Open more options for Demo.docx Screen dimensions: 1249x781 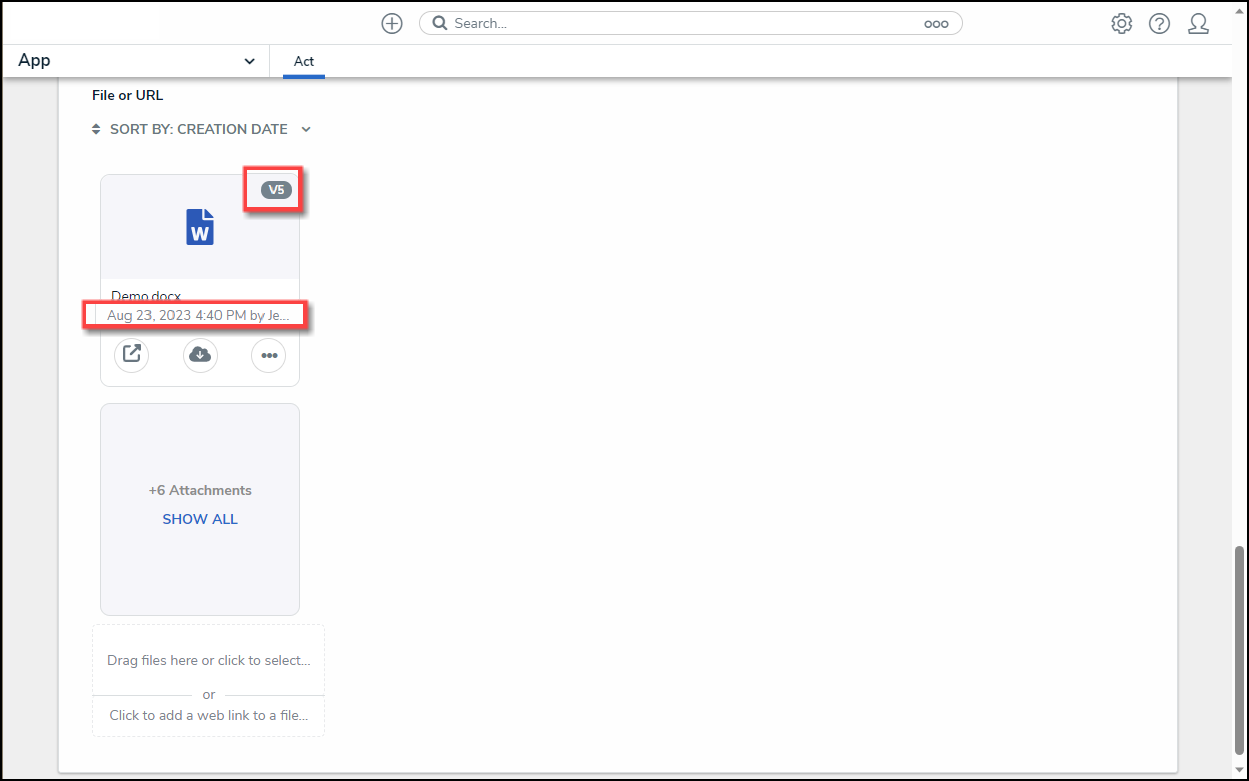268,354
